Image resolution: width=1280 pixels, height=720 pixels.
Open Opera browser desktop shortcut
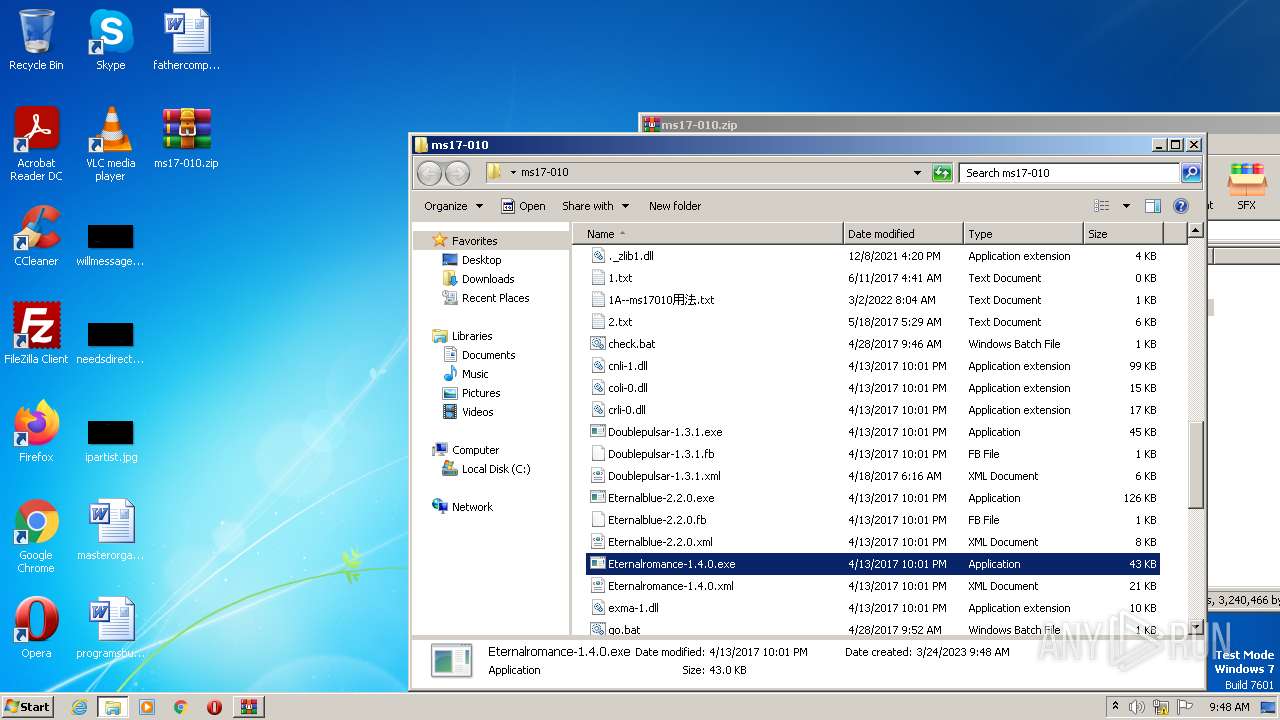(x=36, y=628)
